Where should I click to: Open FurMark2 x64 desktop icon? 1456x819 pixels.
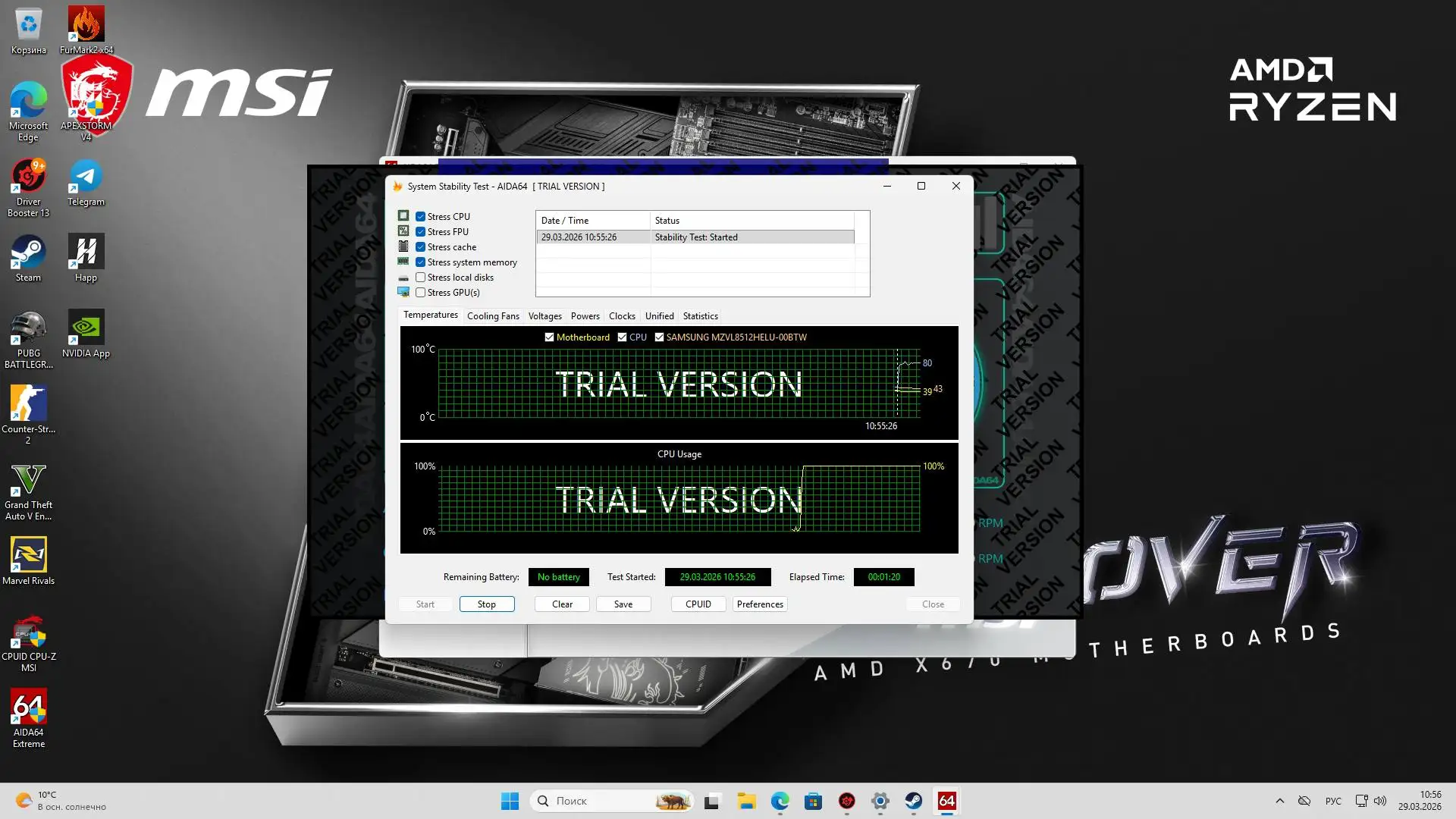86,29
